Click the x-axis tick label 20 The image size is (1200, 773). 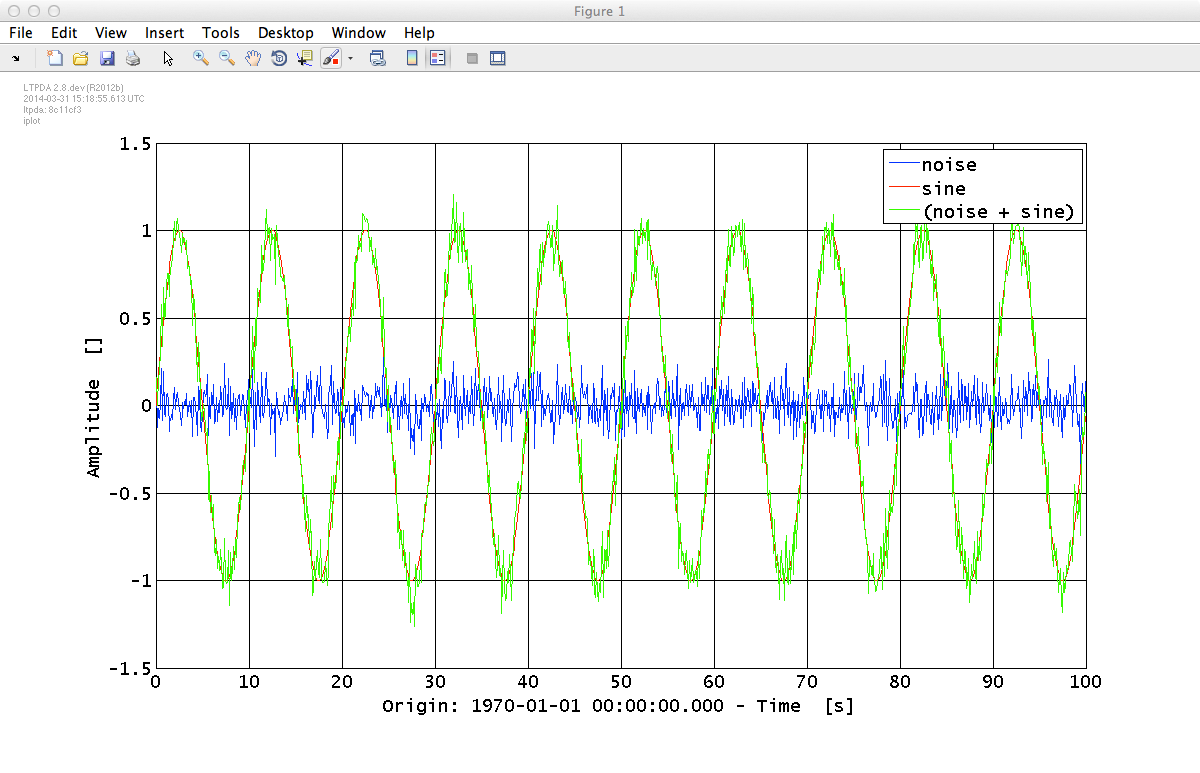coord(342,682)
